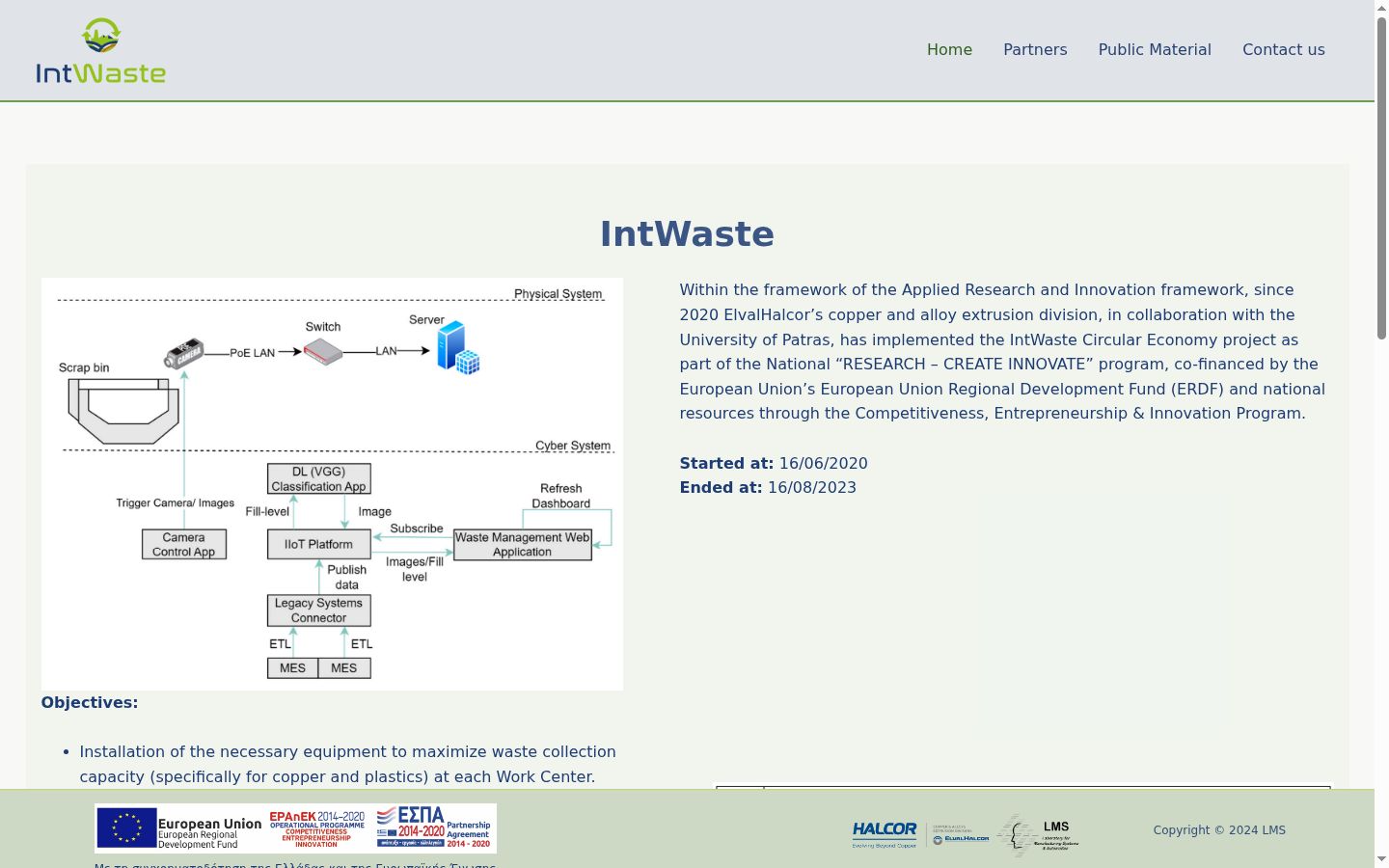Click the EPAnEK 2014-2020 programme logo
This screenshot has width=1389, height=868.
pos(316,829)
